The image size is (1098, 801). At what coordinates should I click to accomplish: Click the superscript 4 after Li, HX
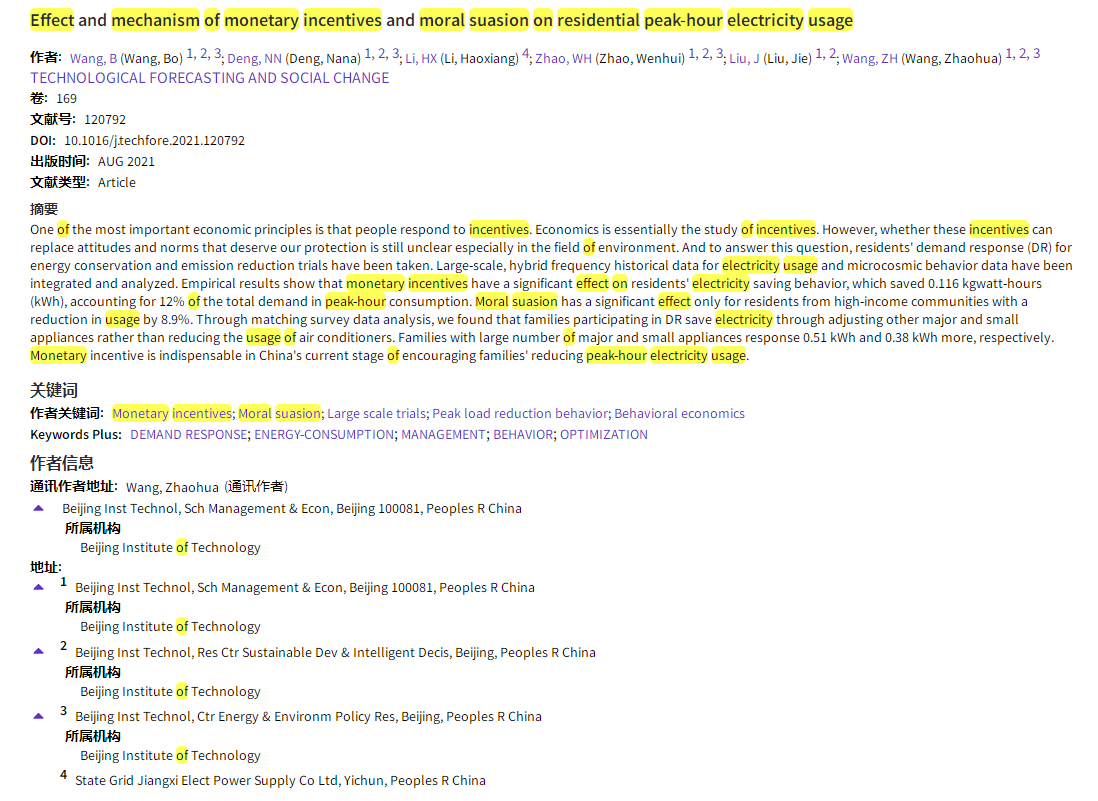pyautogui.click(x=526, y=54)
